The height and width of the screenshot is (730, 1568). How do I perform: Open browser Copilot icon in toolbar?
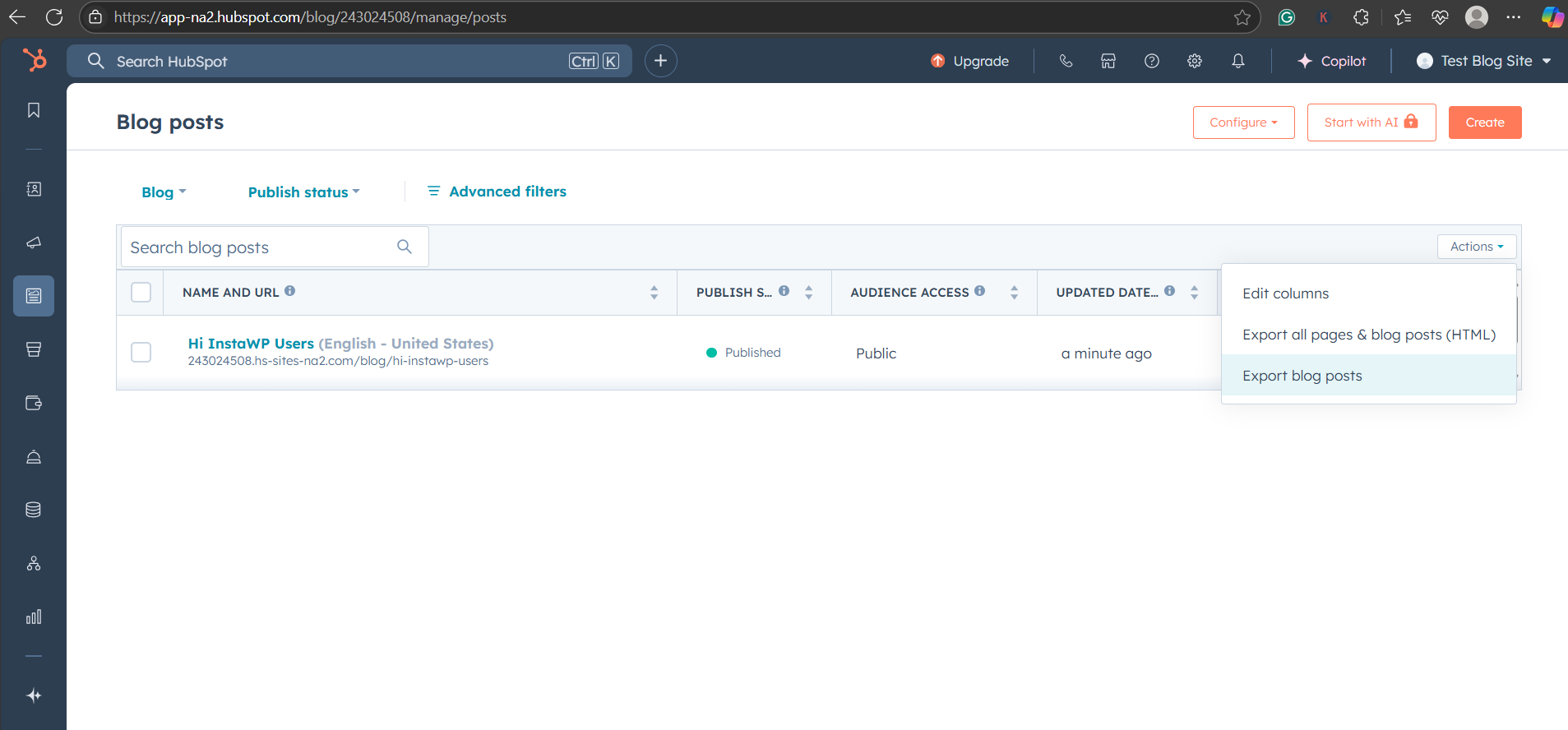coord(1552,17)
